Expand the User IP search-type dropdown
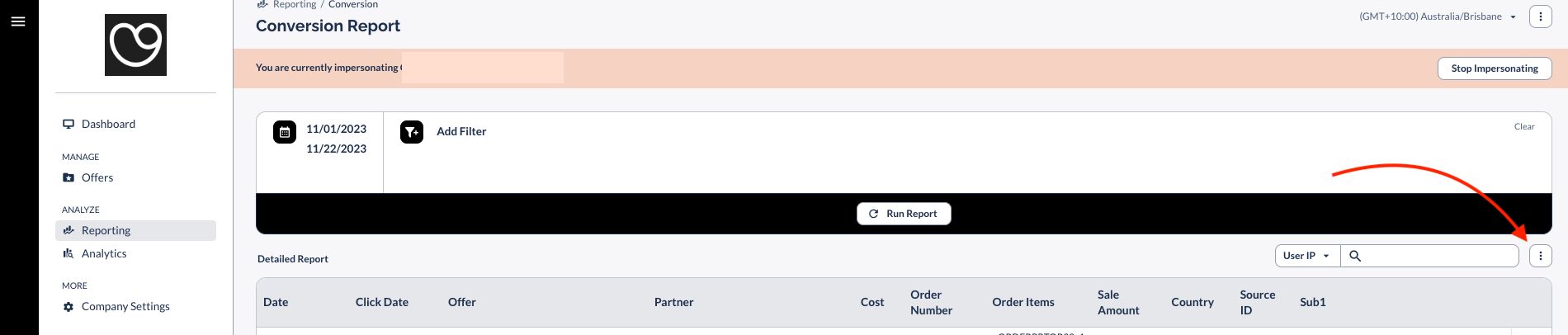Screen dimensions: 1568x335 point(1307,256)
